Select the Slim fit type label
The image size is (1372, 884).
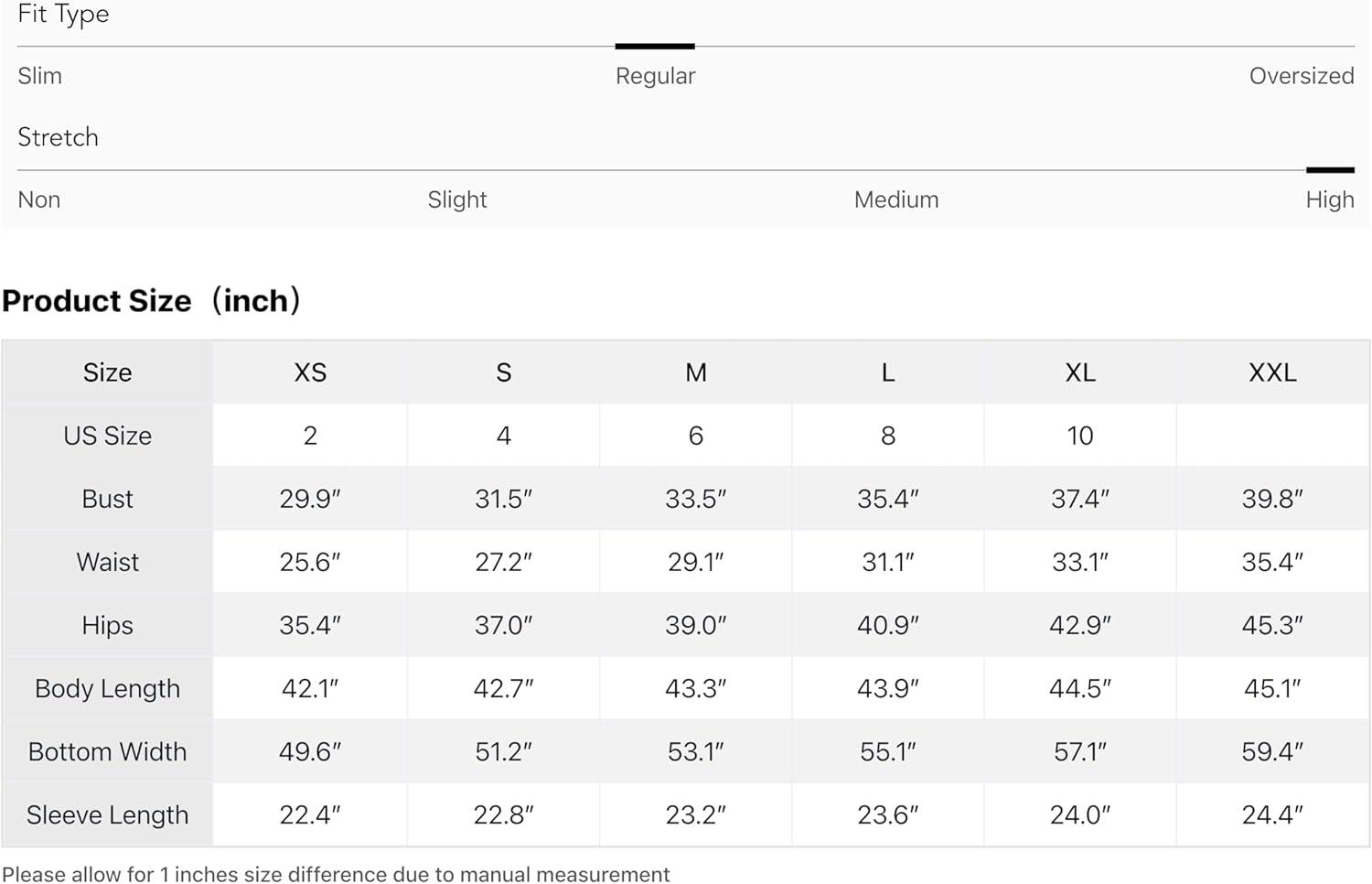point(40,76)
